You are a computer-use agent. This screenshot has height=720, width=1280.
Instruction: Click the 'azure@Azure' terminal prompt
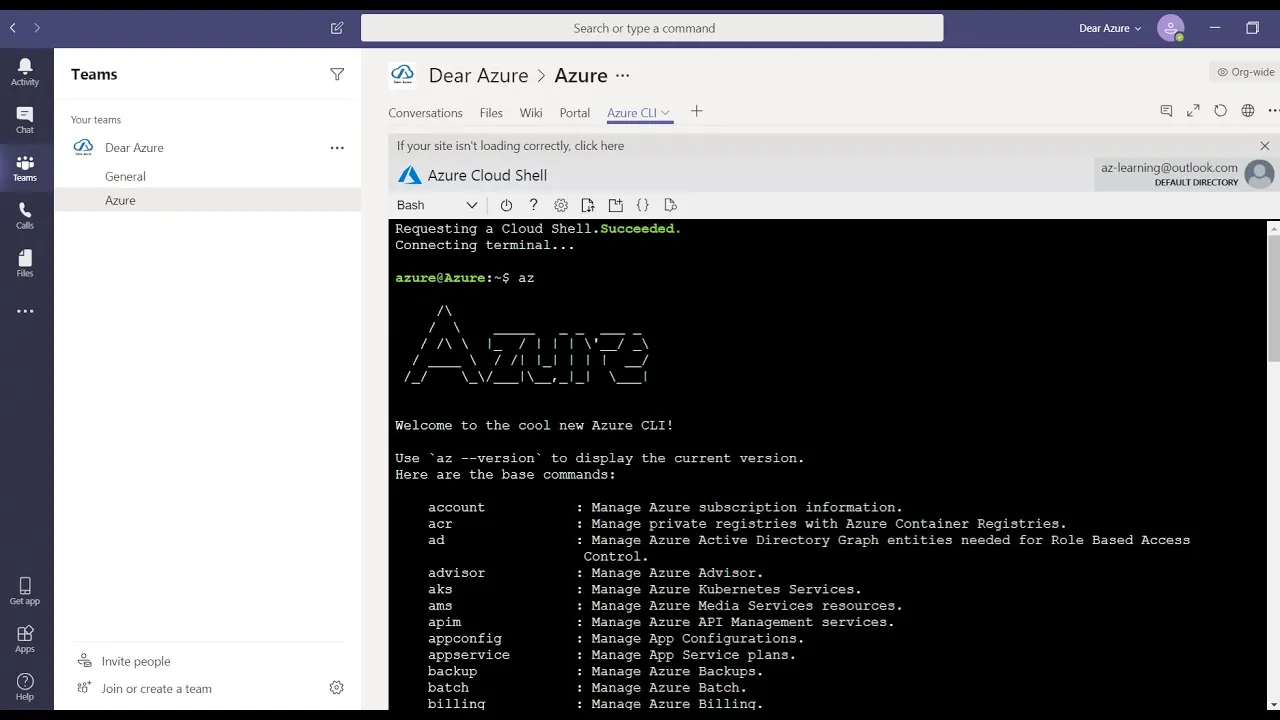pos(440,278)
